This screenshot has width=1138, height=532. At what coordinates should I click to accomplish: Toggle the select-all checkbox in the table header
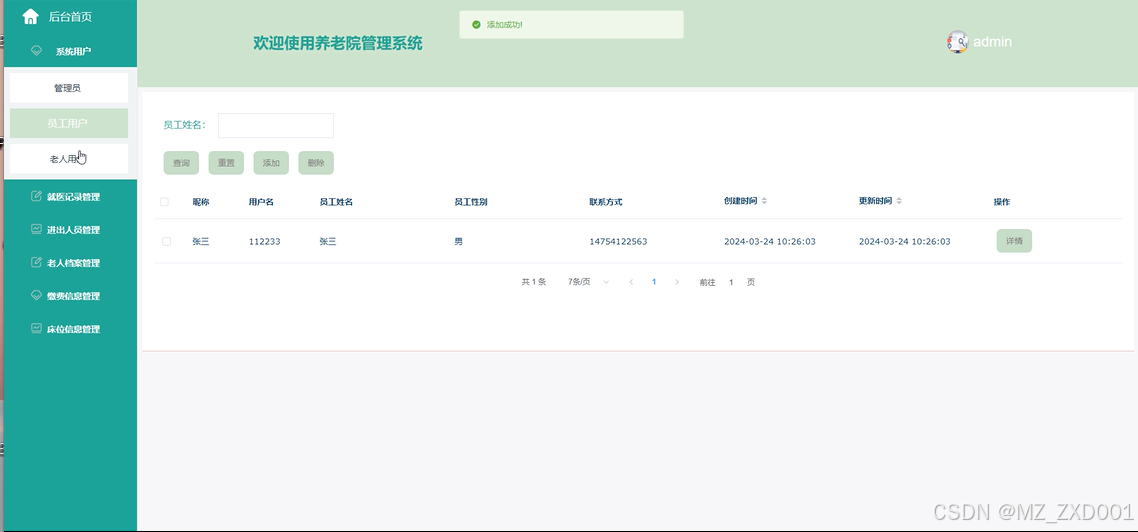pyautogui.click(x=164, y=202)
